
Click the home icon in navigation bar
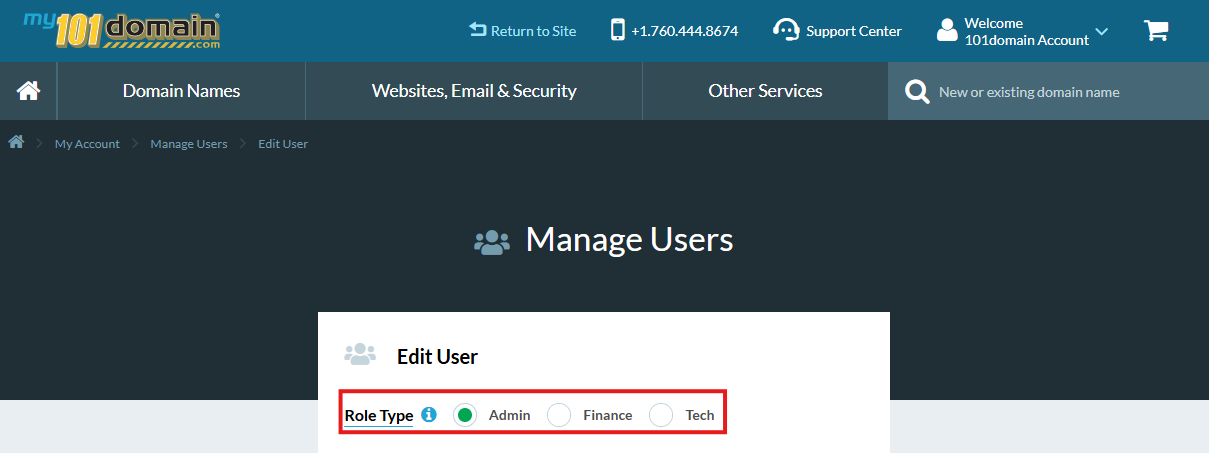point(28,91)
